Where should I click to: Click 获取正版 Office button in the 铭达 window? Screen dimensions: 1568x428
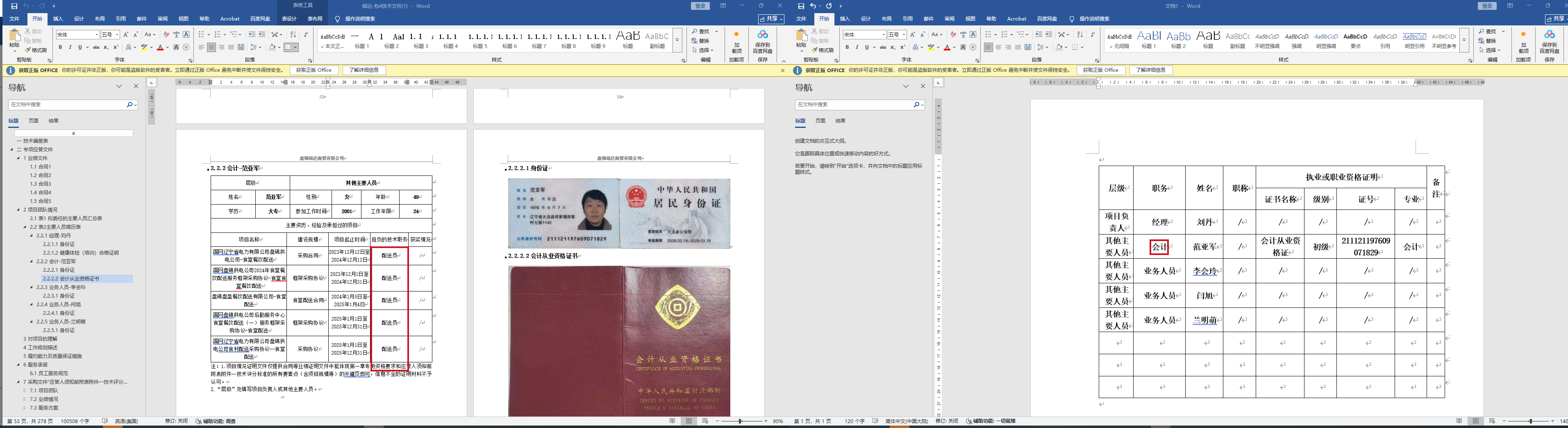[314, 70]
